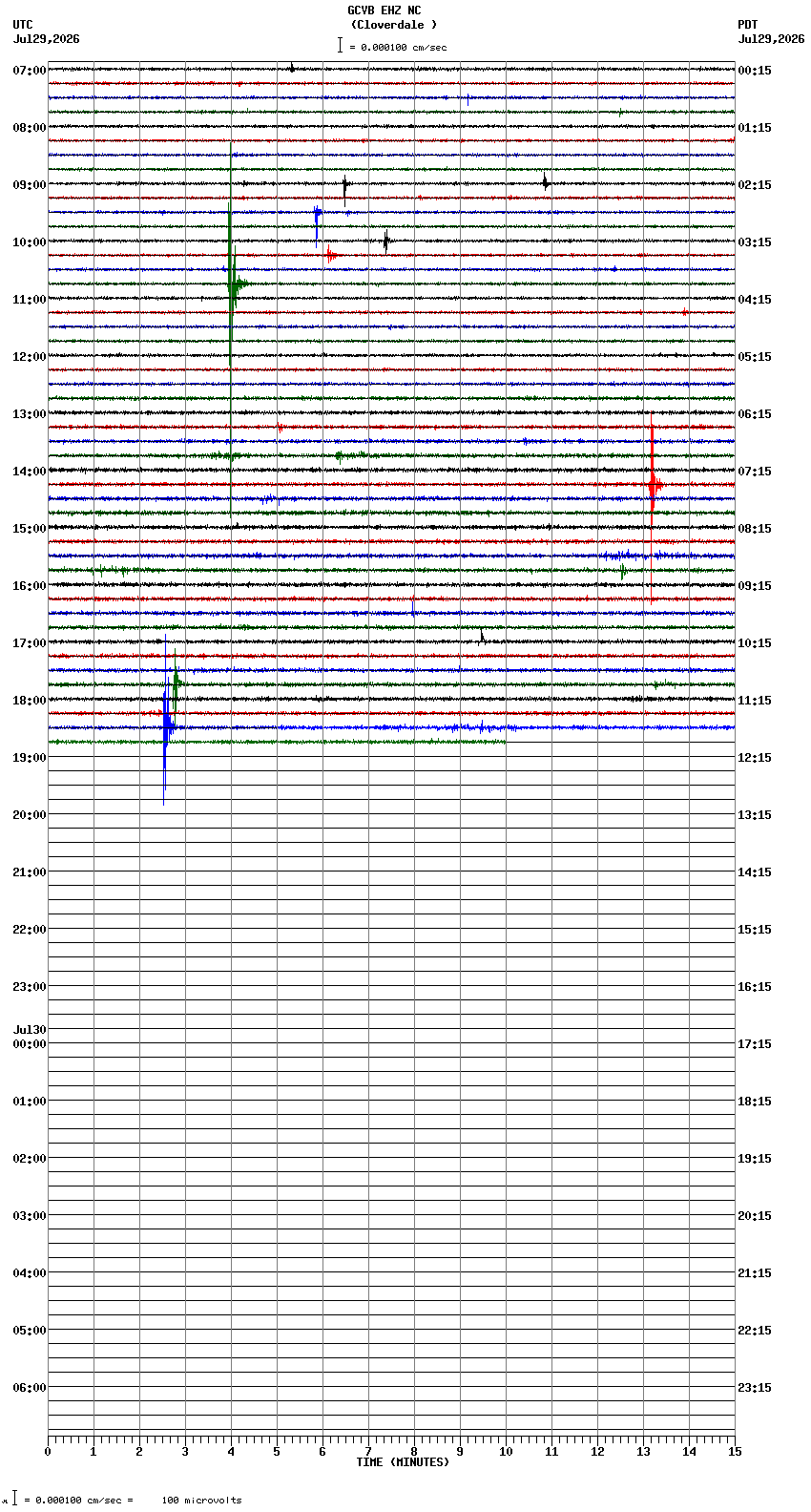Click the scale text '= 0.000100 cm/sec' at top
The width and height of the screenshot is (811, 1512).
point(398,47)
